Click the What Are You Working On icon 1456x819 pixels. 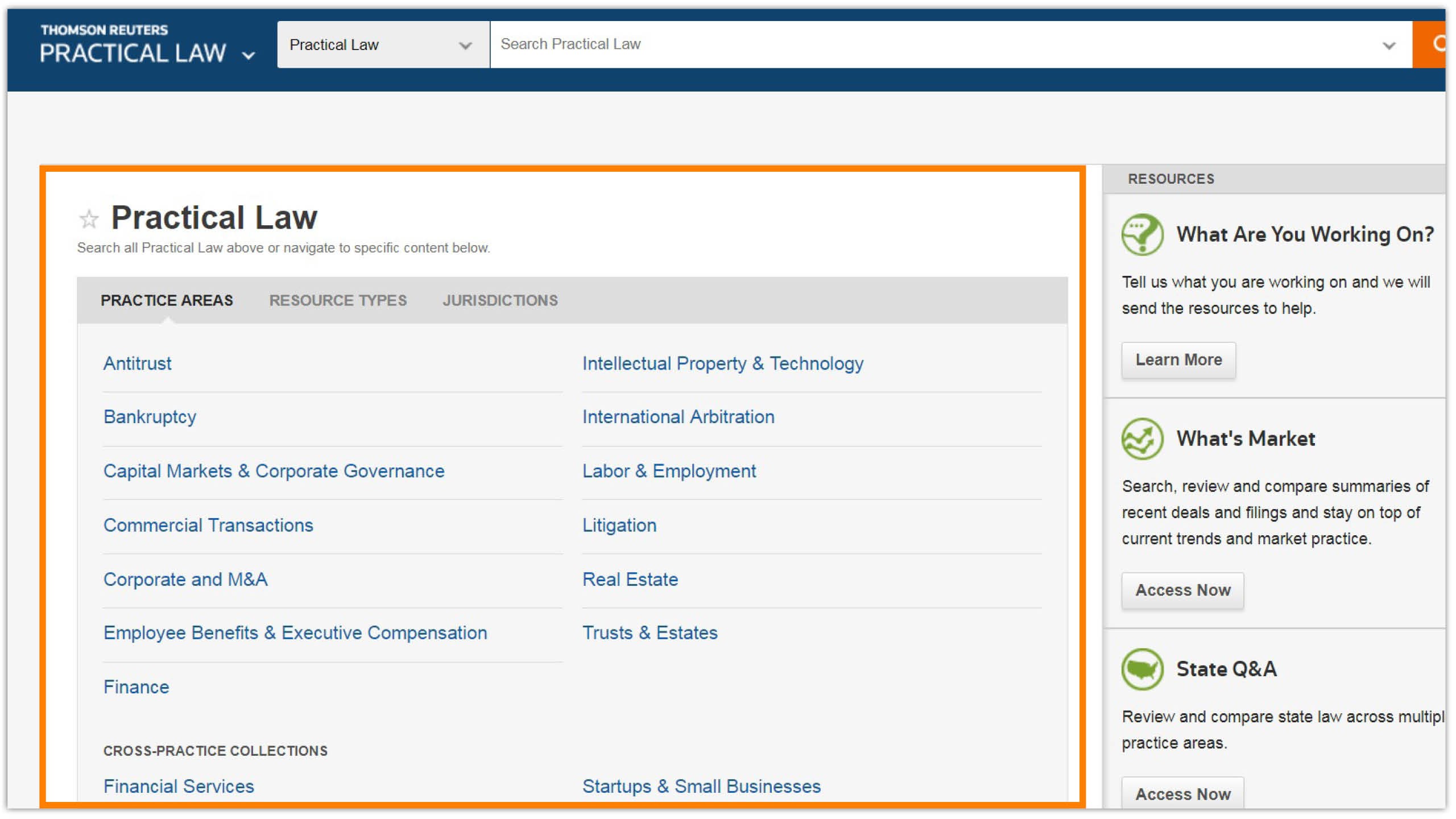pos(1142,234)
